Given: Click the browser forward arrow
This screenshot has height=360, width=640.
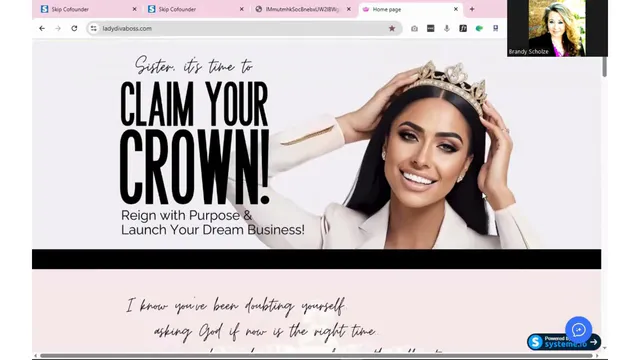Looking at the screenshot, I should (58, 29).
